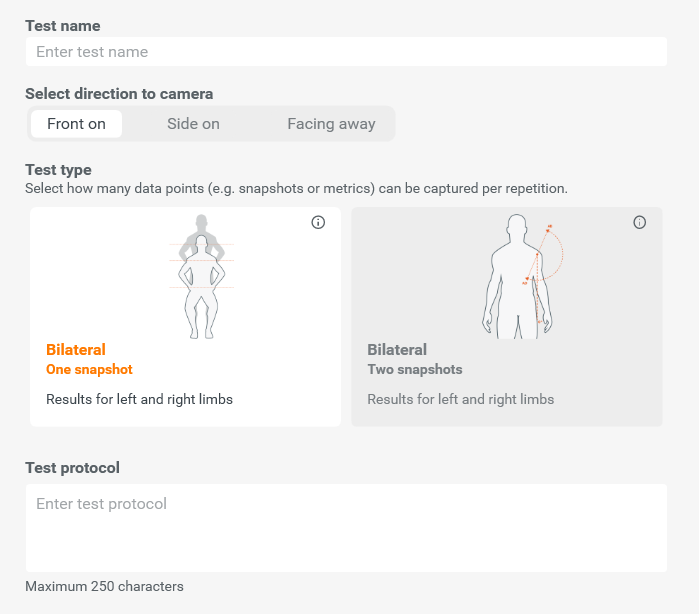Click the Test type heading
Viewport: 699px width, 614px height.
pyautogui.click(x=58, y=170)
